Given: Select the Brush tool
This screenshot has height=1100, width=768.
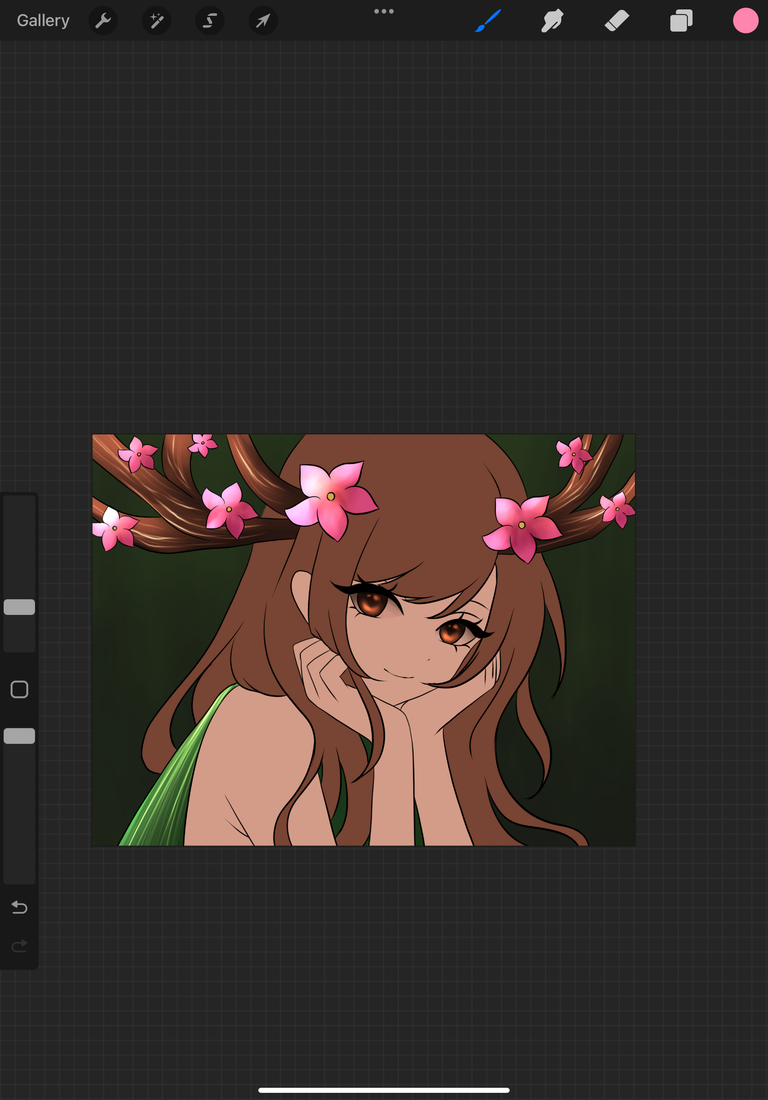Looking at the screenshot, I should (x=488, y=20).
